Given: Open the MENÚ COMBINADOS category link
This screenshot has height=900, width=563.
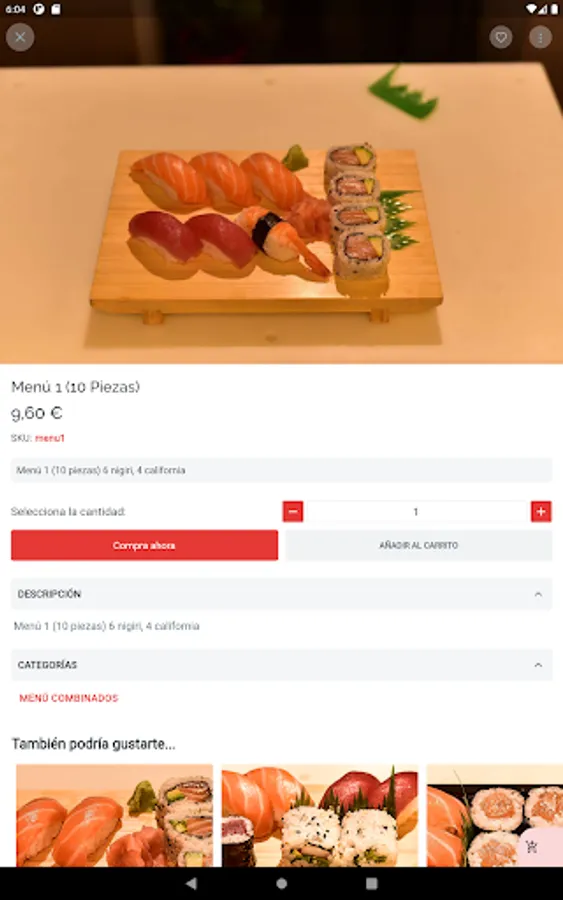Looking at the screenshot, I should pos(69,698).
